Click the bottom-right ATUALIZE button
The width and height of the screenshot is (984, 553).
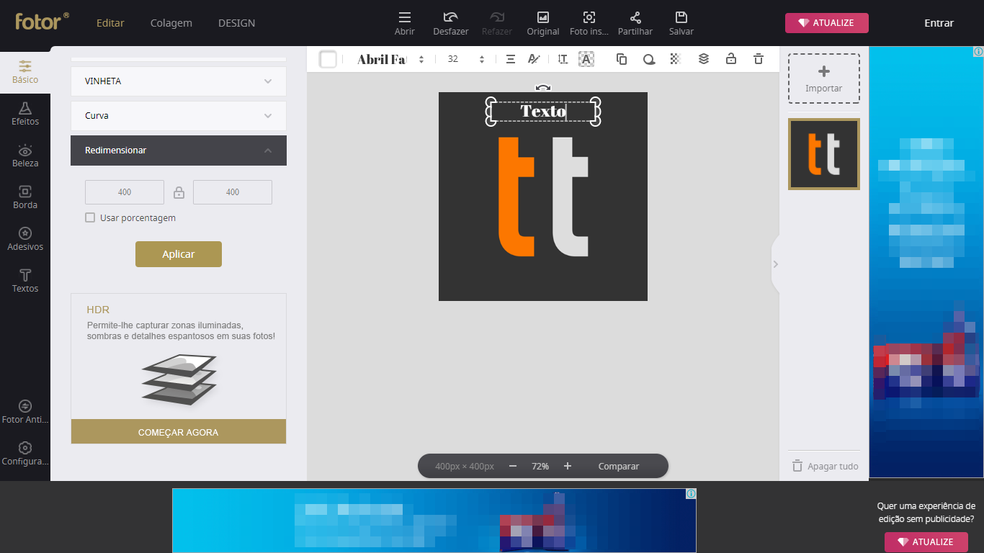point(926,542)
